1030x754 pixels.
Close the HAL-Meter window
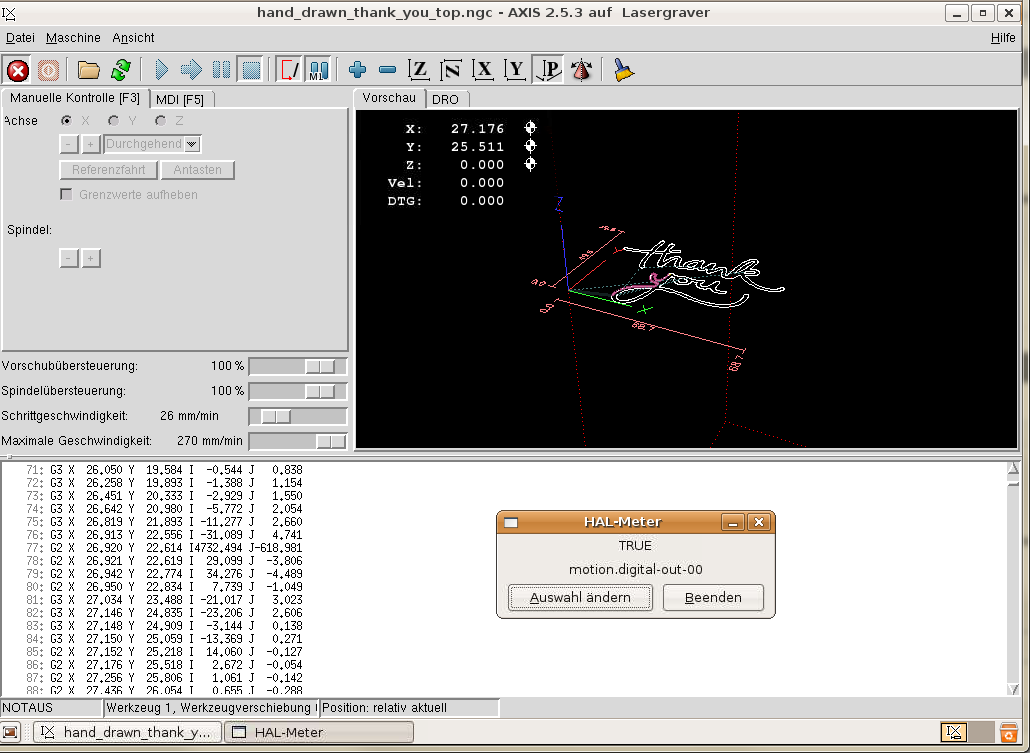coord(759,522)
